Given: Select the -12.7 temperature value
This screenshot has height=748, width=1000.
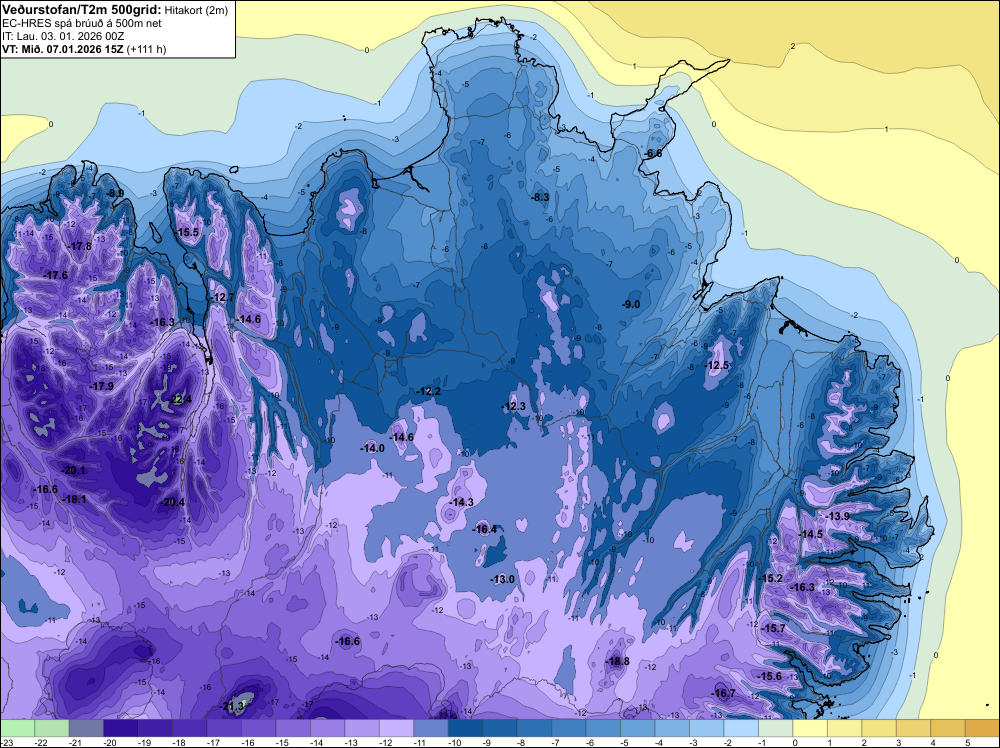Looking at the screenshot, I should click(x=223, y=297).
